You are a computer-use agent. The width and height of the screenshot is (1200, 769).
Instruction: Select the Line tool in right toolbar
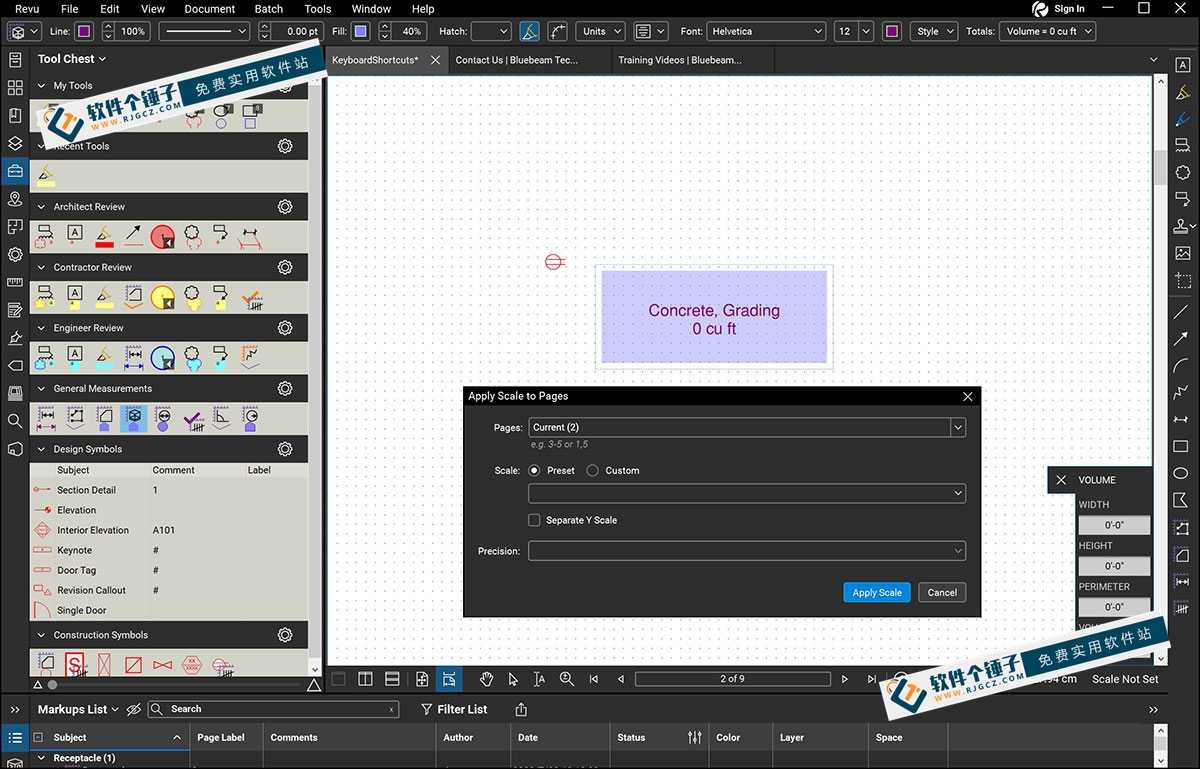point(1182,311)
